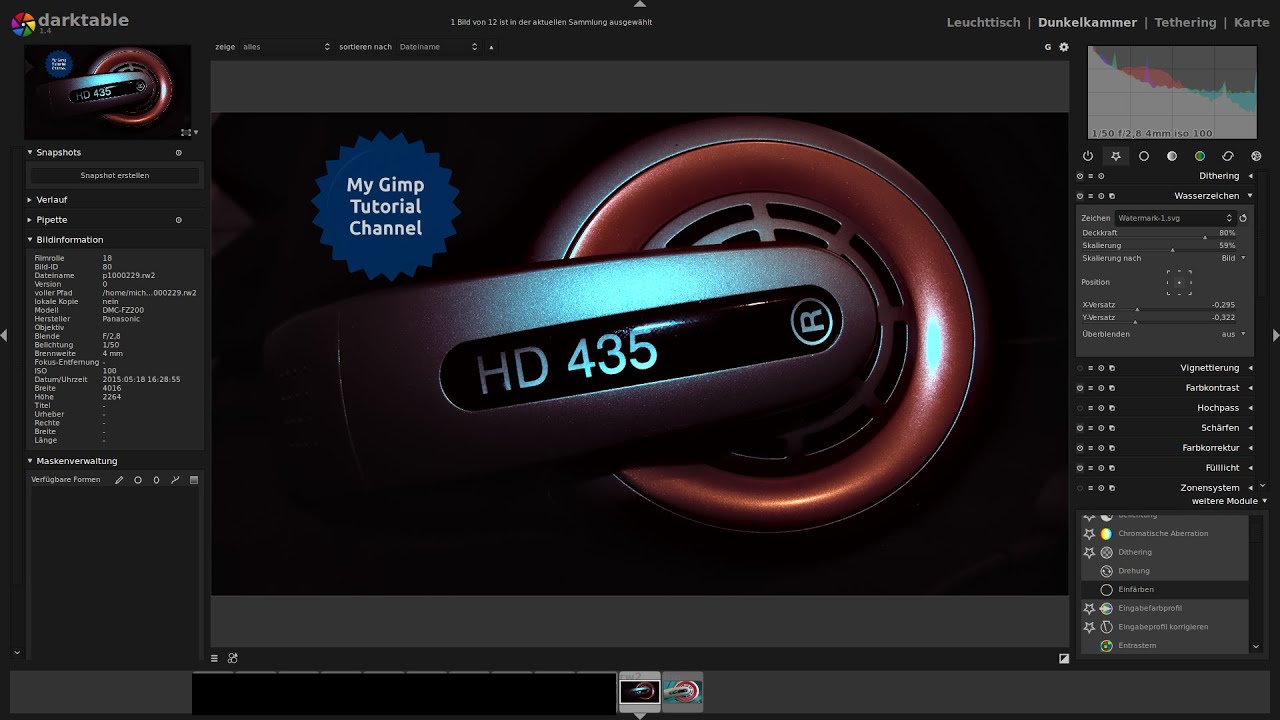Enable the Vignettierung module
Viewport: 1280px width, 720px height.
[1080, 368]
